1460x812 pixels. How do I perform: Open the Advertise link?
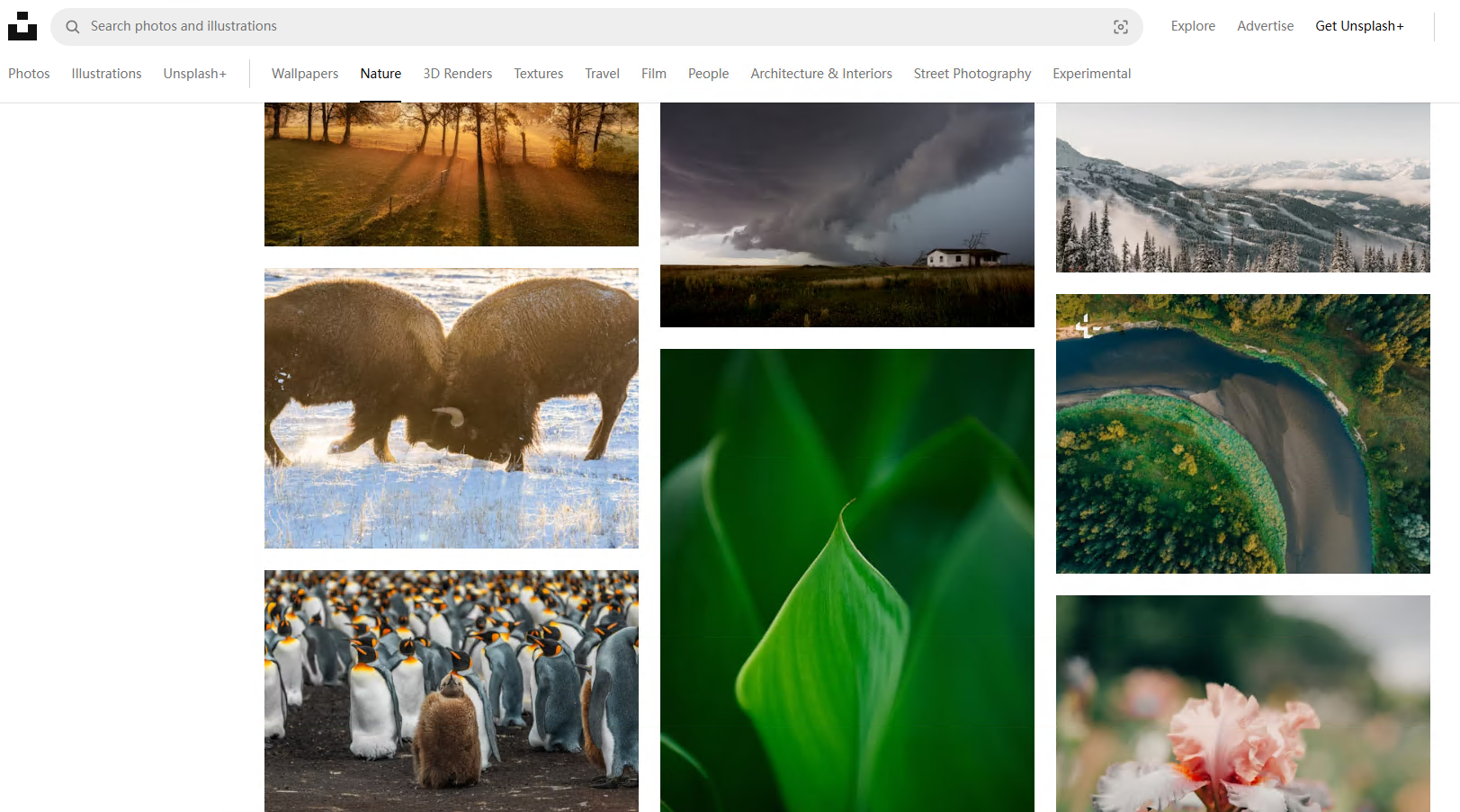tap(1265, 26)
